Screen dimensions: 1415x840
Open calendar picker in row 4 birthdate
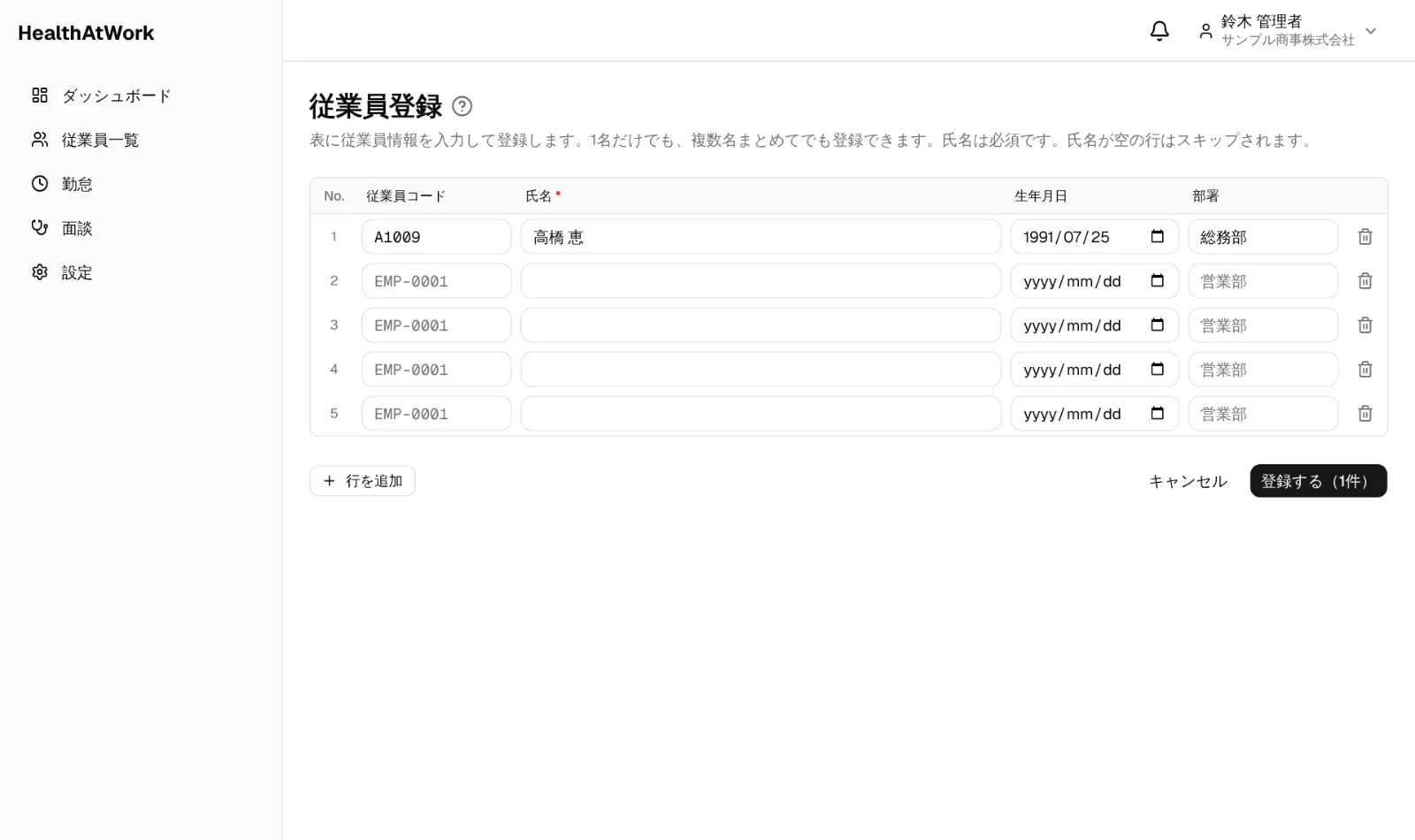coord(1157,369)
